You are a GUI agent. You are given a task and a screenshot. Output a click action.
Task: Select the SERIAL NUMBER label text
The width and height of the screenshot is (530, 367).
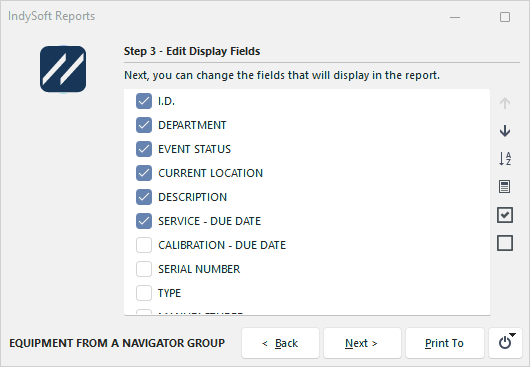click(x=199, y=269)
